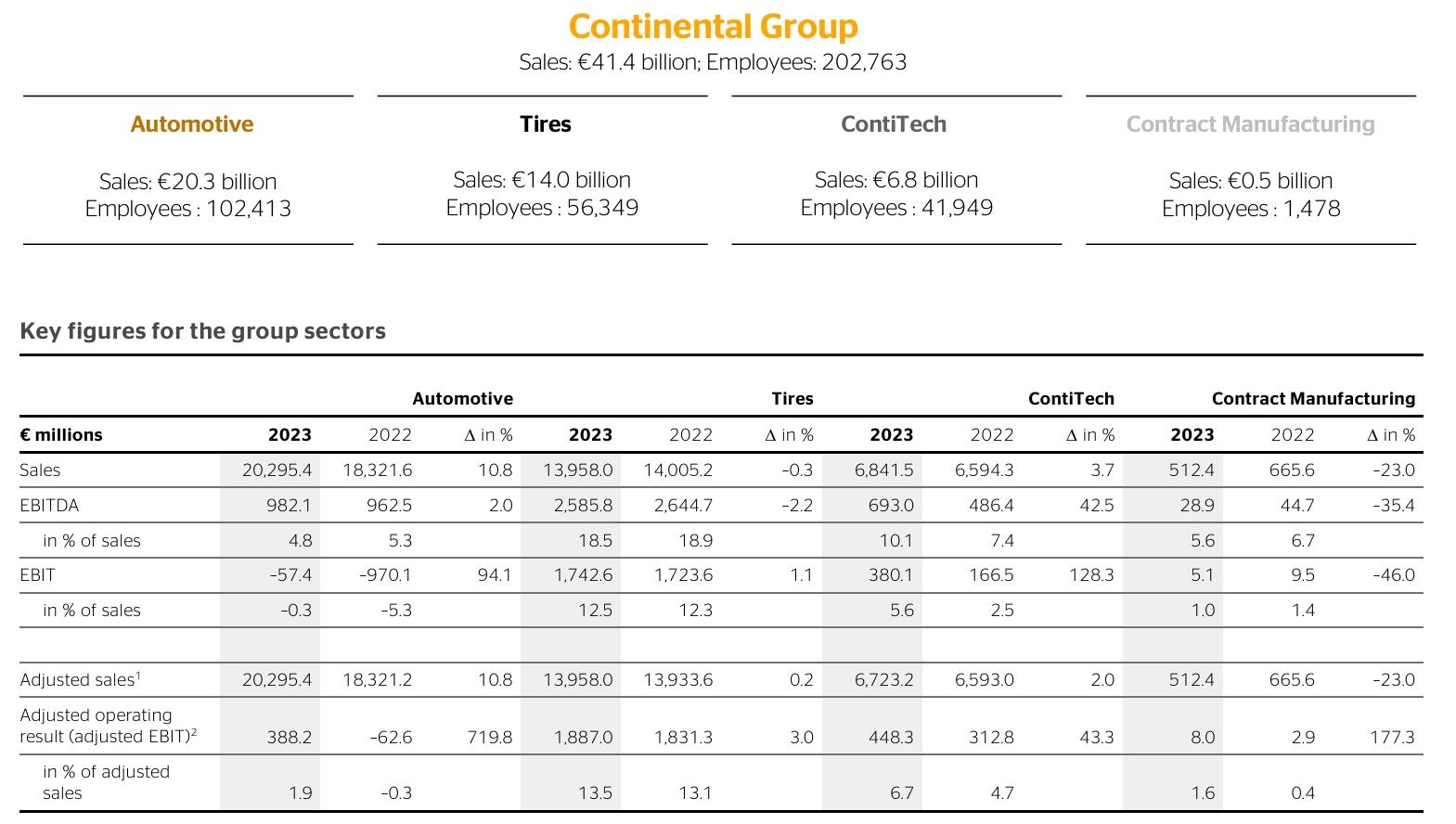The width and height of the screenshot is (1456, 824).
Task: Click the orange Automotive heading in the overview
Action: pos(191,124)
